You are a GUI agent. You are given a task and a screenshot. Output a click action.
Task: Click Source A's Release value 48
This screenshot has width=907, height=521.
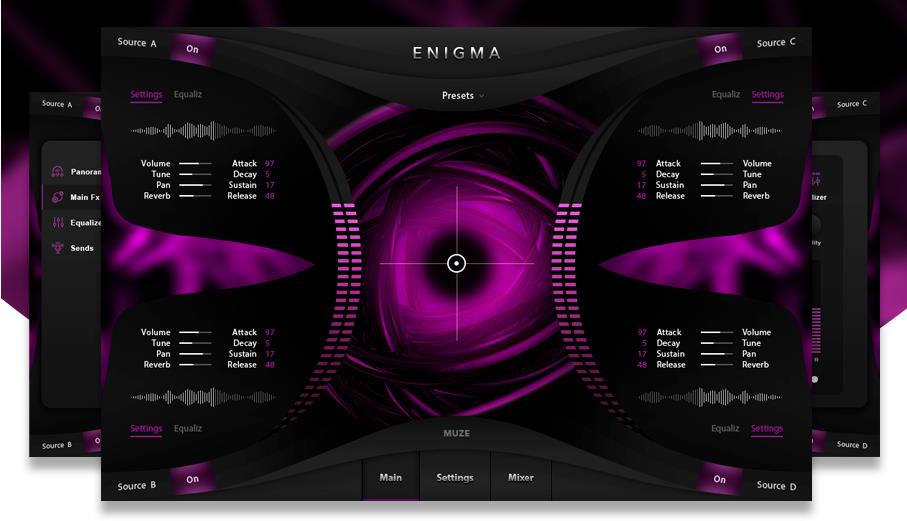click(x=270, y=196)
